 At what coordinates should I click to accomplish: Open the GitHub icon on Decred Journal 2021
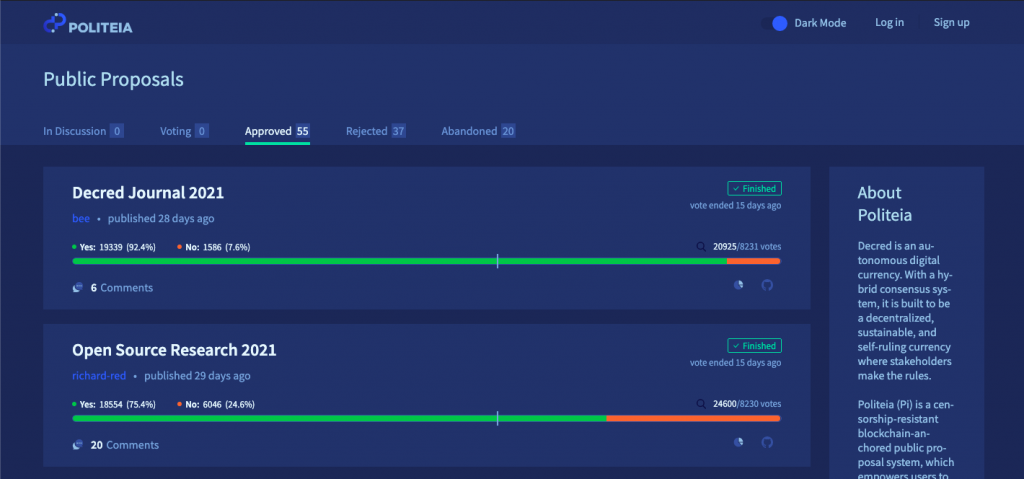point(767,285)
